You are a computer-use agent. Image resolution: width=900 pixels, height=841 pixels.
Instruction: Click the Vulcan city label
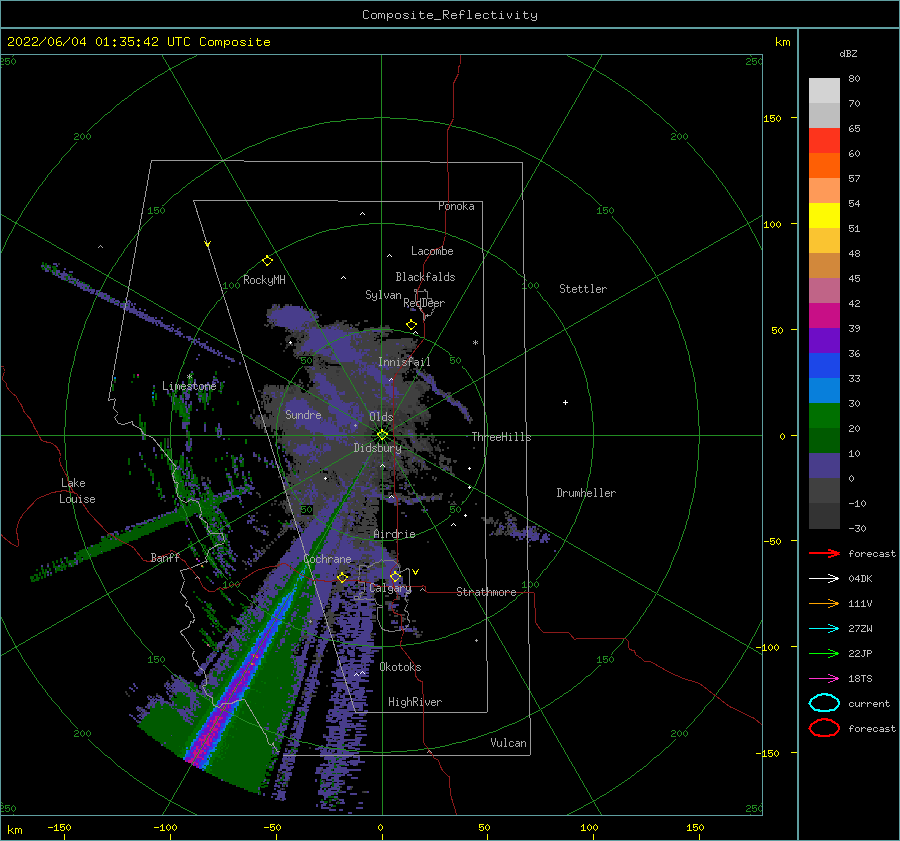tap(509, 743)
